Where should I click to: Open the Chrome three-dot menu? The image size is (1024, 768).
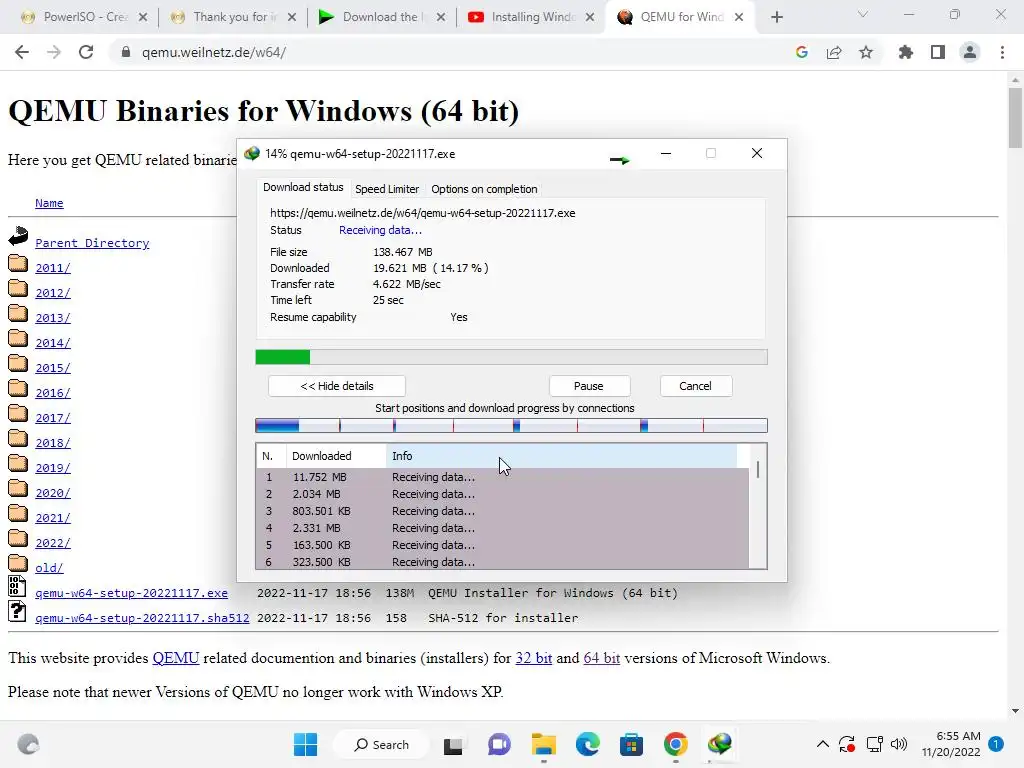[1002, 52]
